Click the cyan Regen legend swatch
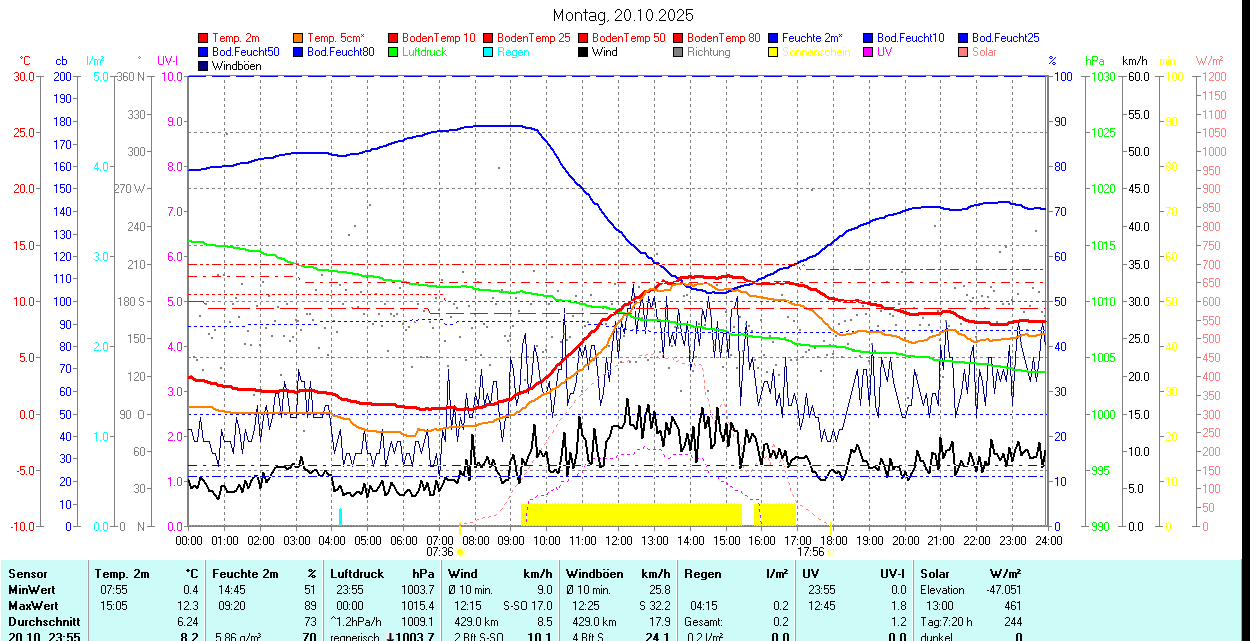The width and height of the screenshot is (1250, 641). click(489, 52)
